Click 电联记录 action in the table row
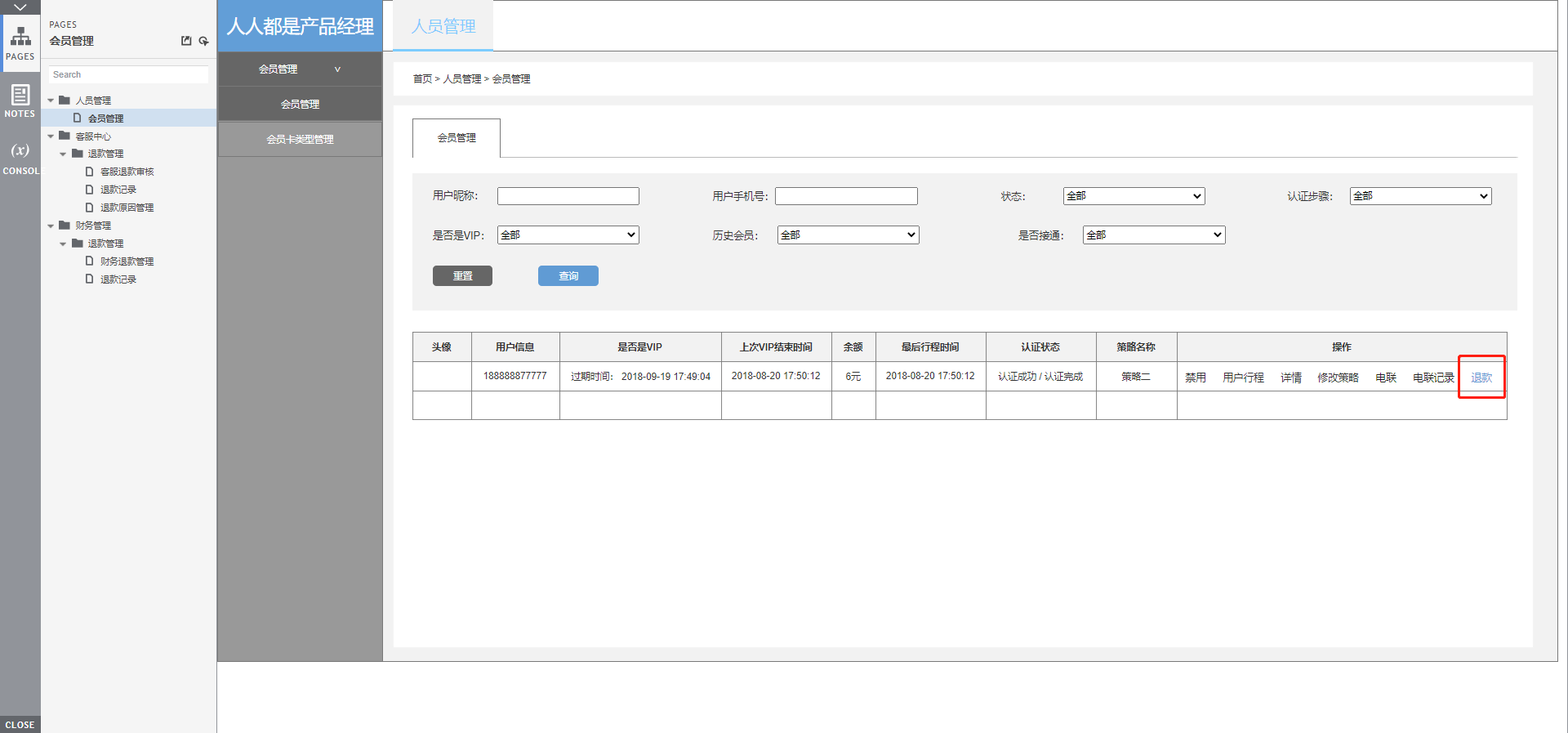Image resolution: width=1568 pixels, height=733 pixels. point(1433,378)
